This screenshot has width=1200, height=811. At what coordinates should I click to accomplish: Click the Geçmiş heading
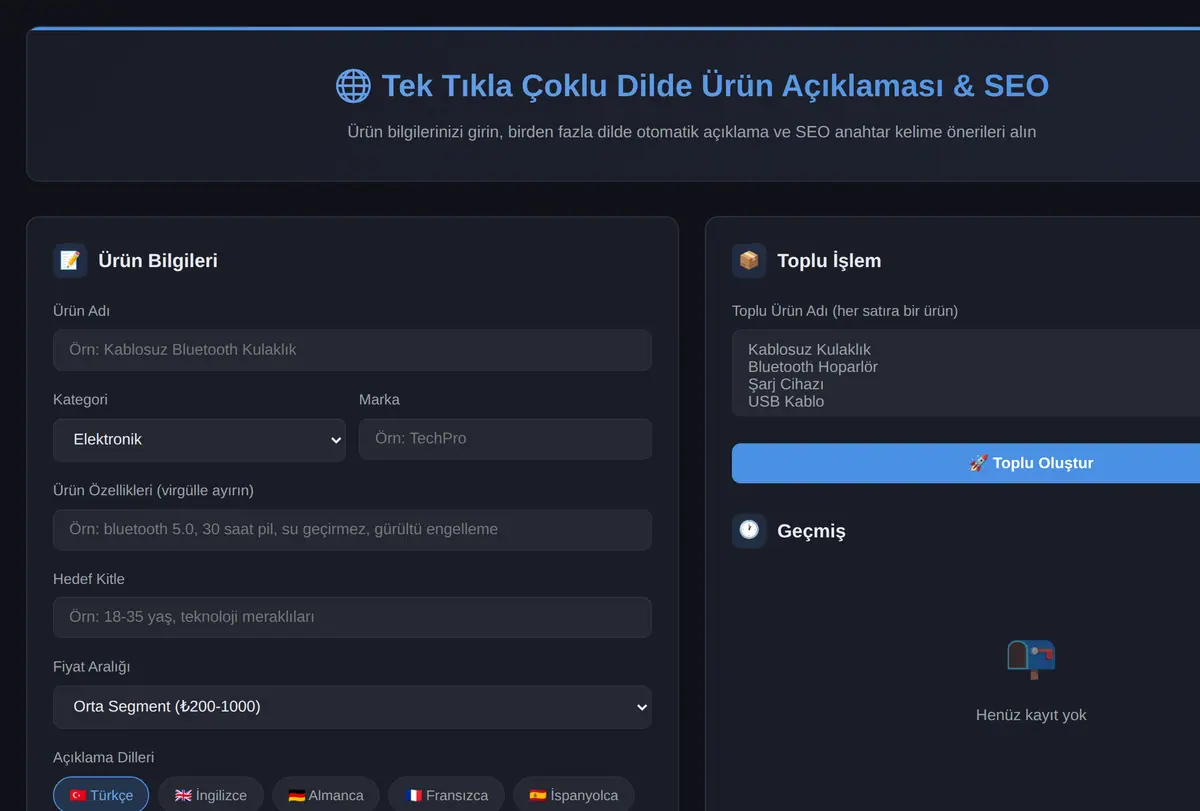coord(811,531)
